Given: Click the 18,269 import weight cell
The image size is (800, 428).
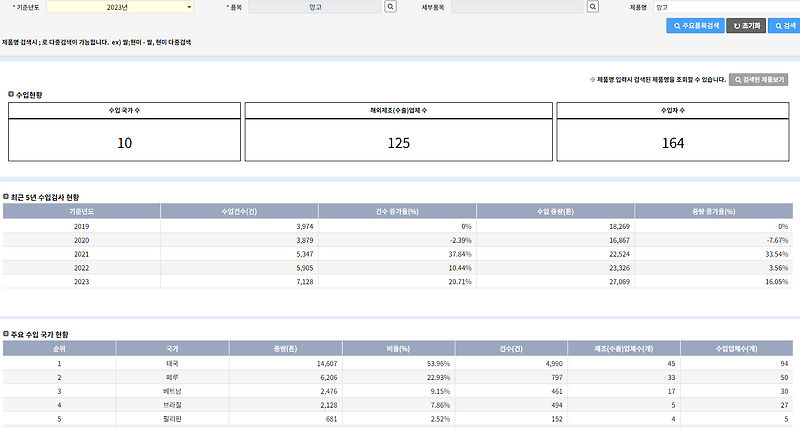Looking at the screenshot, I should (x=556, y=226).
